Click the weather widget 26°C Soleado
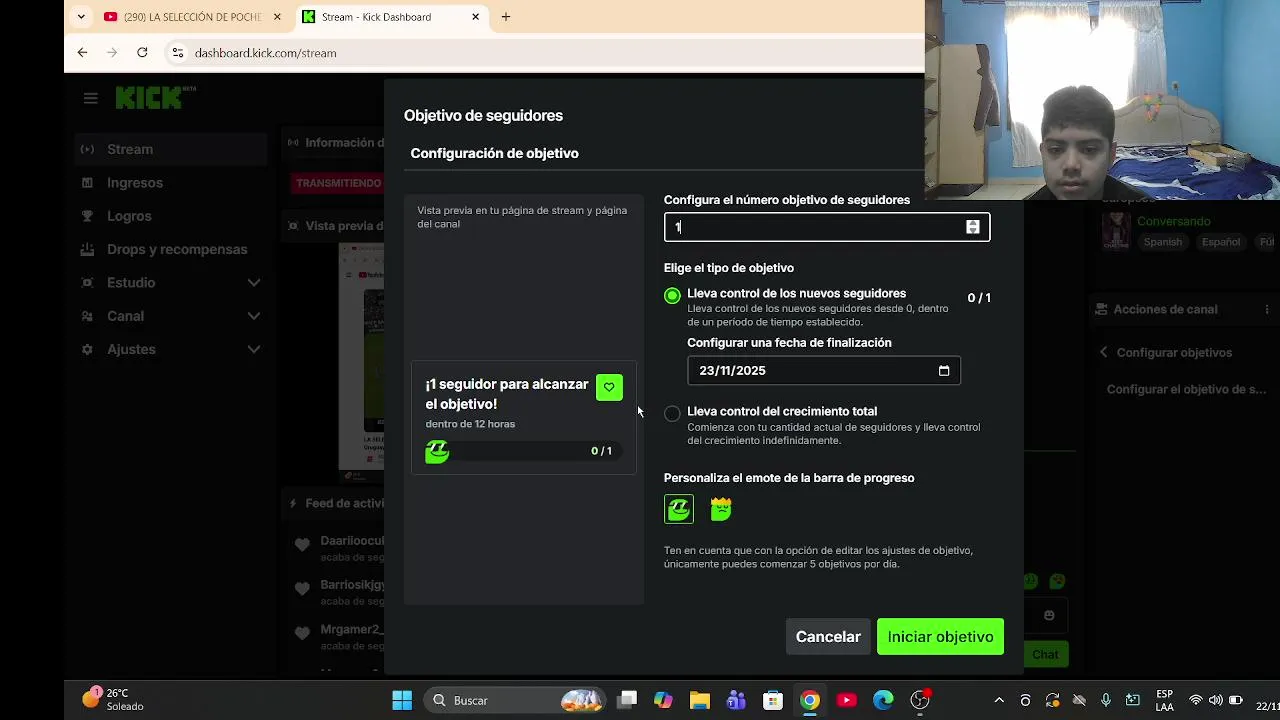 pyautogui.click(x=113, y=699)
